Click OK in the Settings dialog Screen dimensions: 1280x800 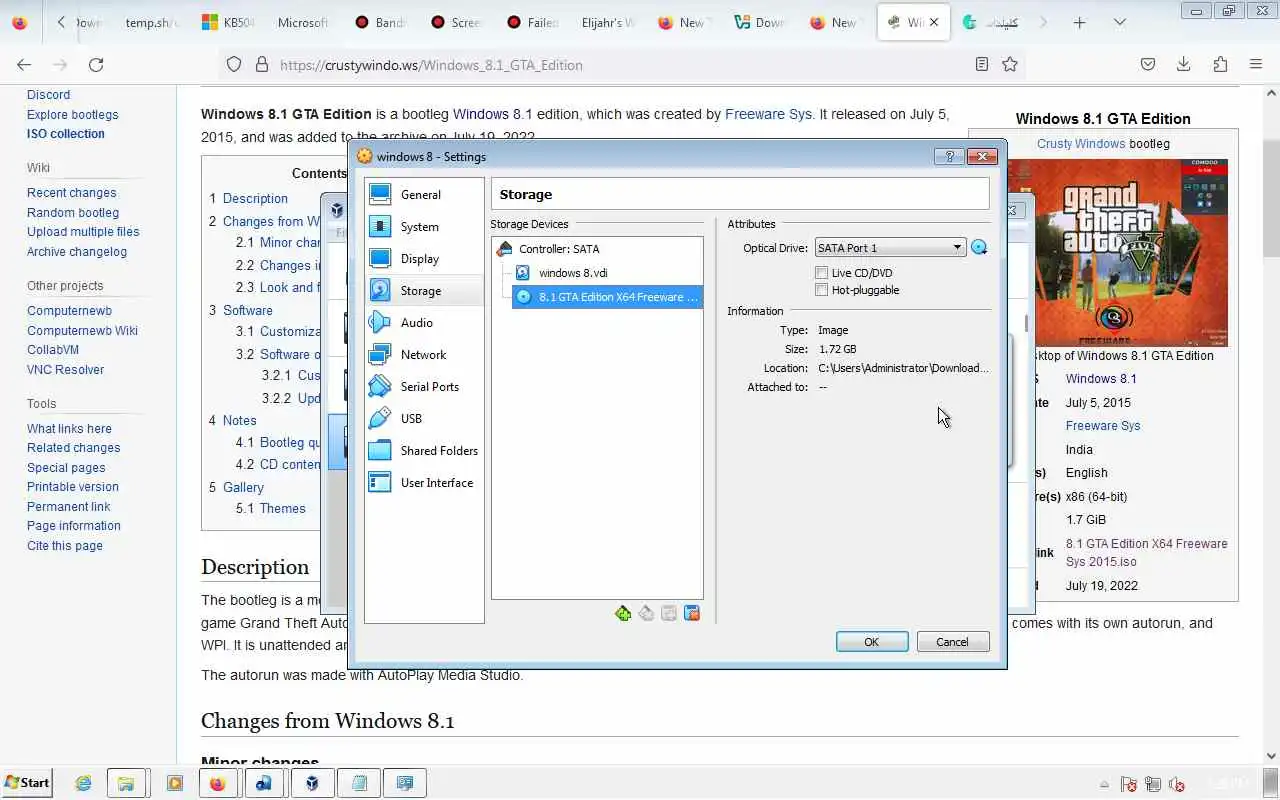872,642
